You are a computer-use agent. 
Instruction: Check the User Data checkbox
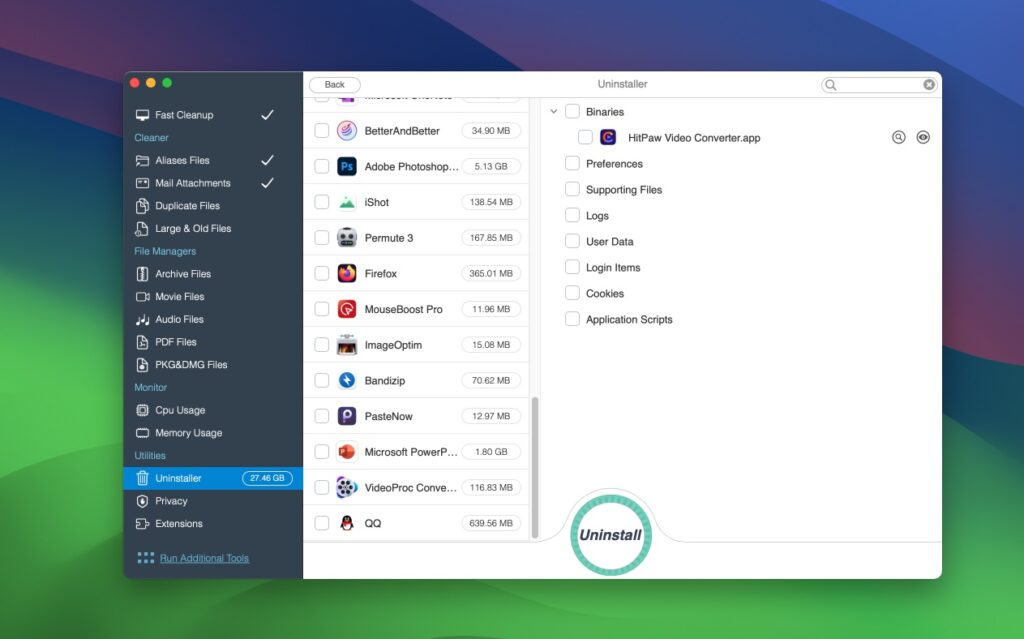571,241
